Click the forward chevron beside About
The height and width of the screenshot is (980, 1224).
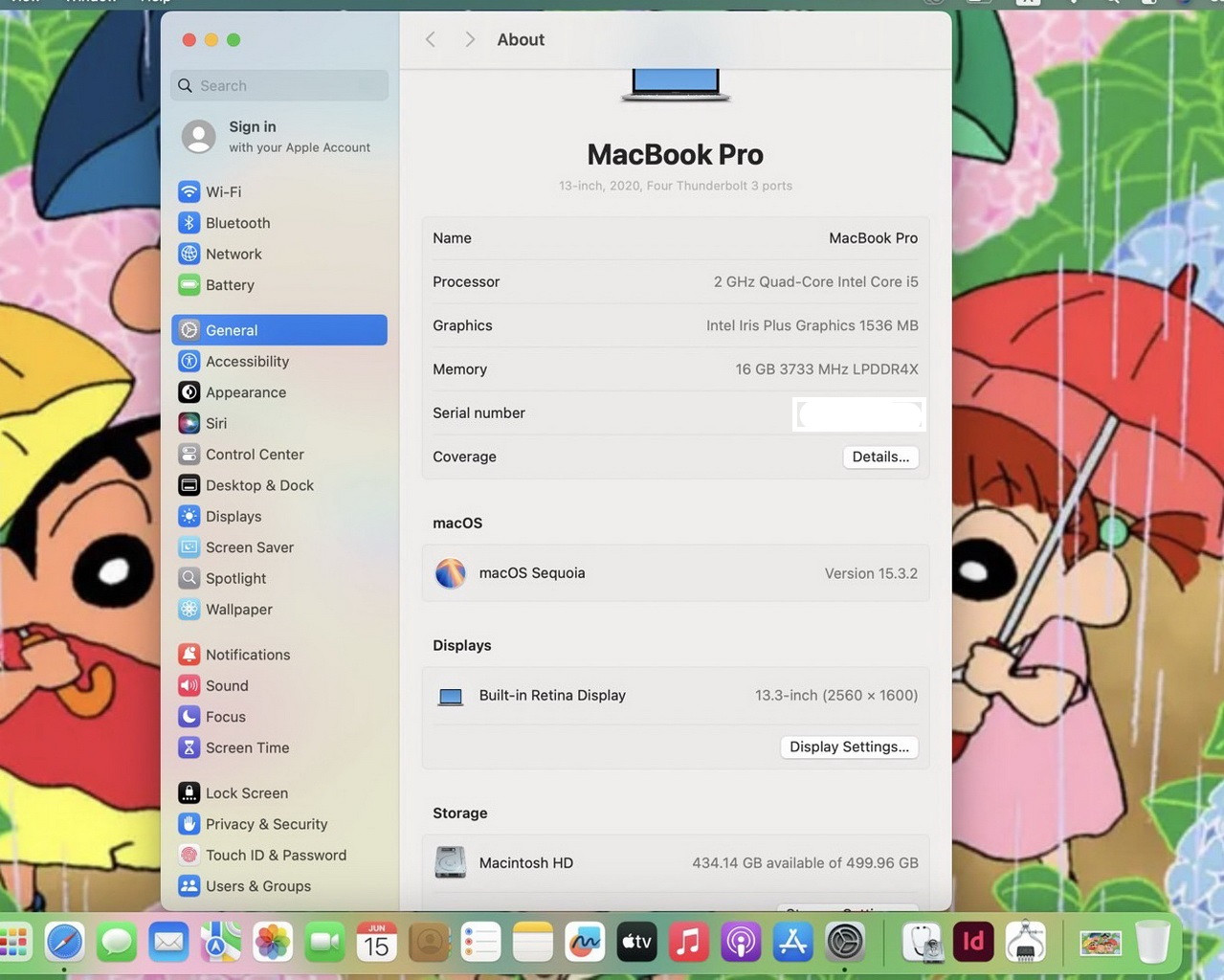pos(469,39)
